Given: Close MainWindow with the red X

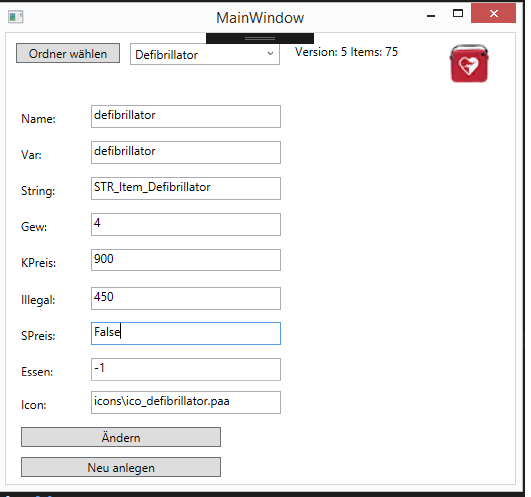Looking at the screenshot, I should pyautogui.click(x=493, y=14).
